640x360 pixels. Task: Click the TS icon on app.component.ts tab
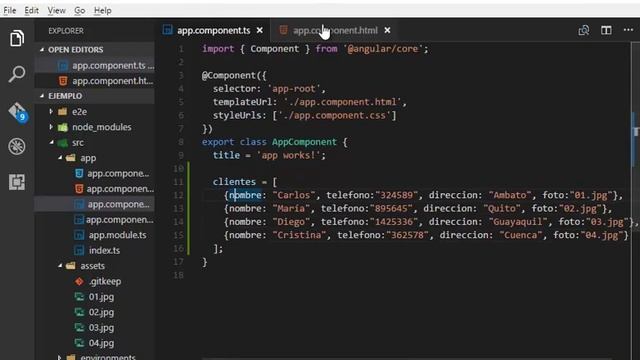[167, 30]
